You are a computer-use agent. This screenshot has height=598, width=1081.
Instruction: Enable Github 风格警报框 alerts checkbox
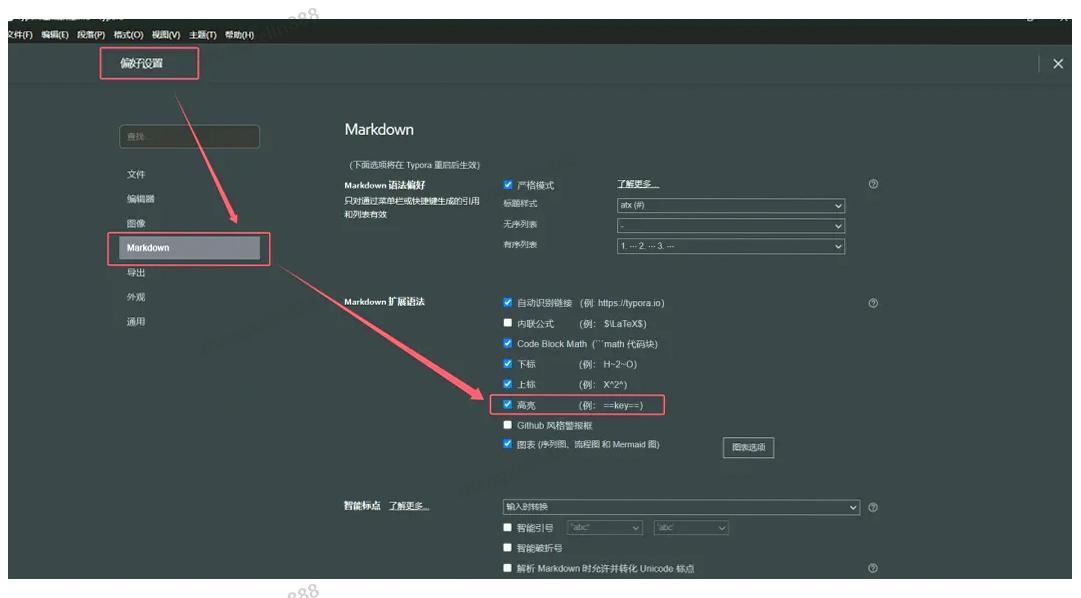coord(507,425)
